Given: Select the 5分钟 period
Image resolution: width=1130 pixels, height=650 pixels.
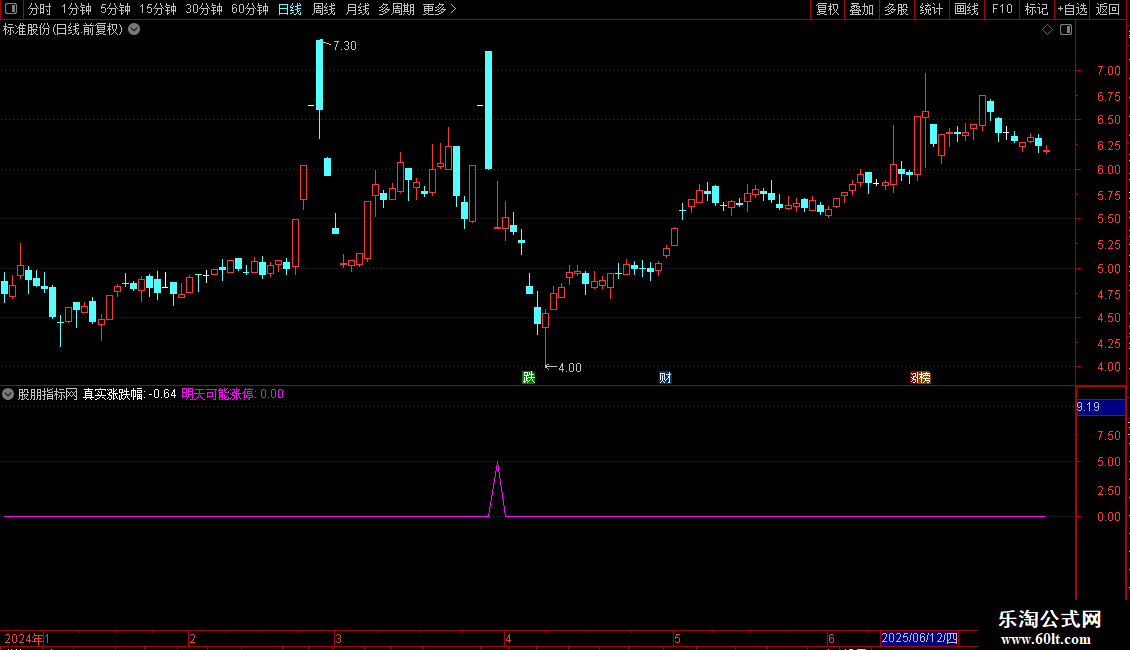Looking at the screenshot, I should point(115,9).
